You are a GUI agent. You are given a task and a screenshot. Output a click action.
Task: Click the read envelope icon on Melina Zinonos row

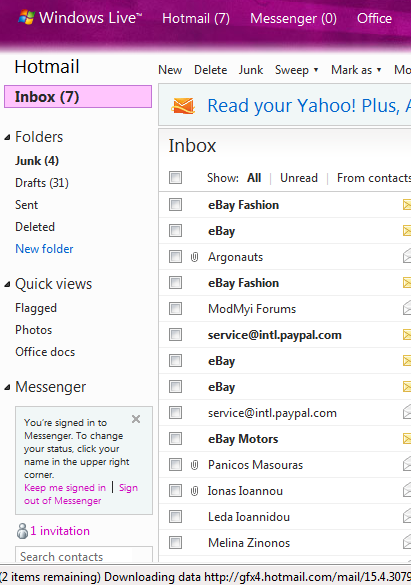407,543
